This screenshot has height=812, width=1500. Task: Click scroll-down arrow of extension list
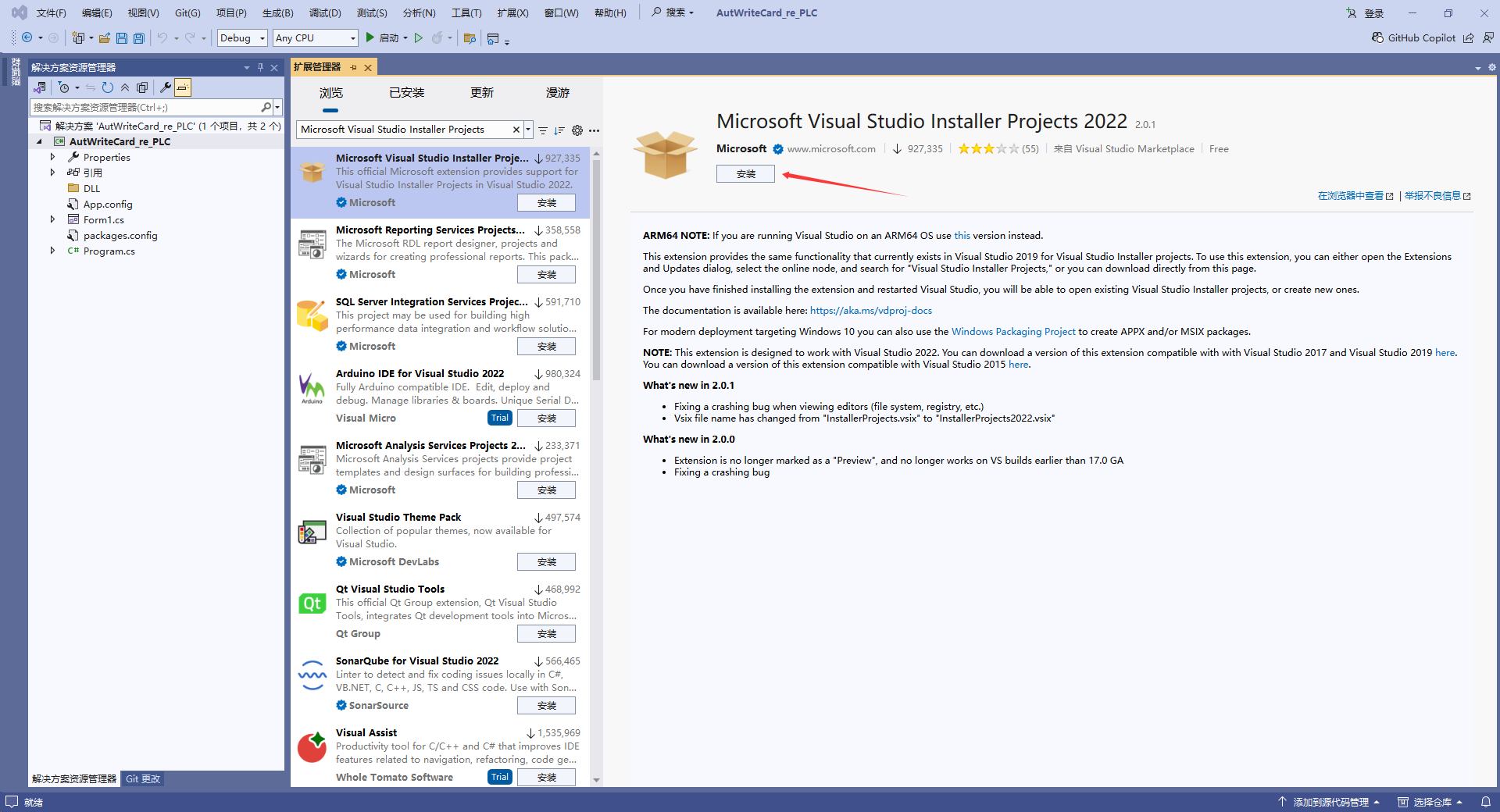coord(596,780)
